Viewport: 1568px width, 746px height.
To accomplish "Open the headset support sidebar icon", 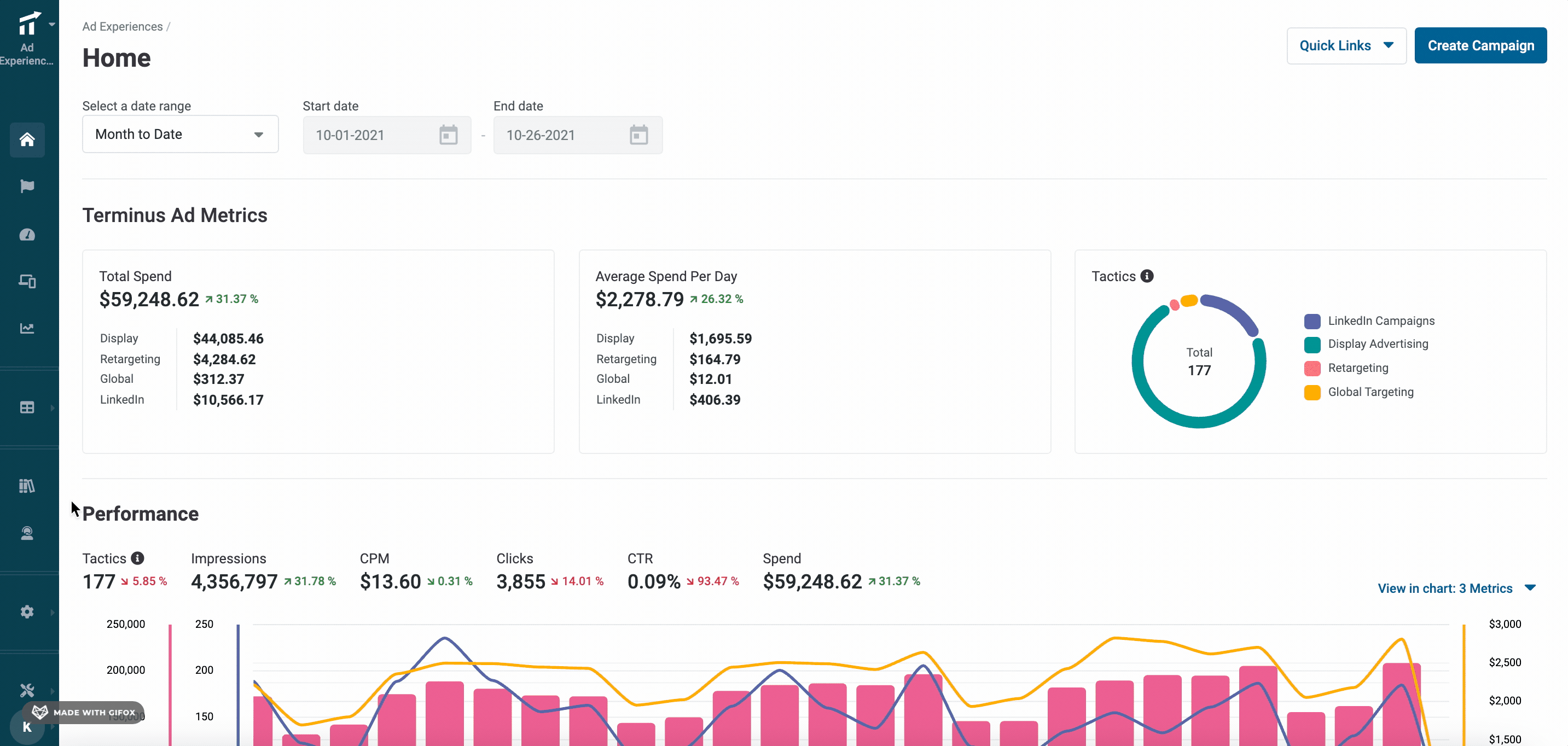I will click(x=27, y=534).
